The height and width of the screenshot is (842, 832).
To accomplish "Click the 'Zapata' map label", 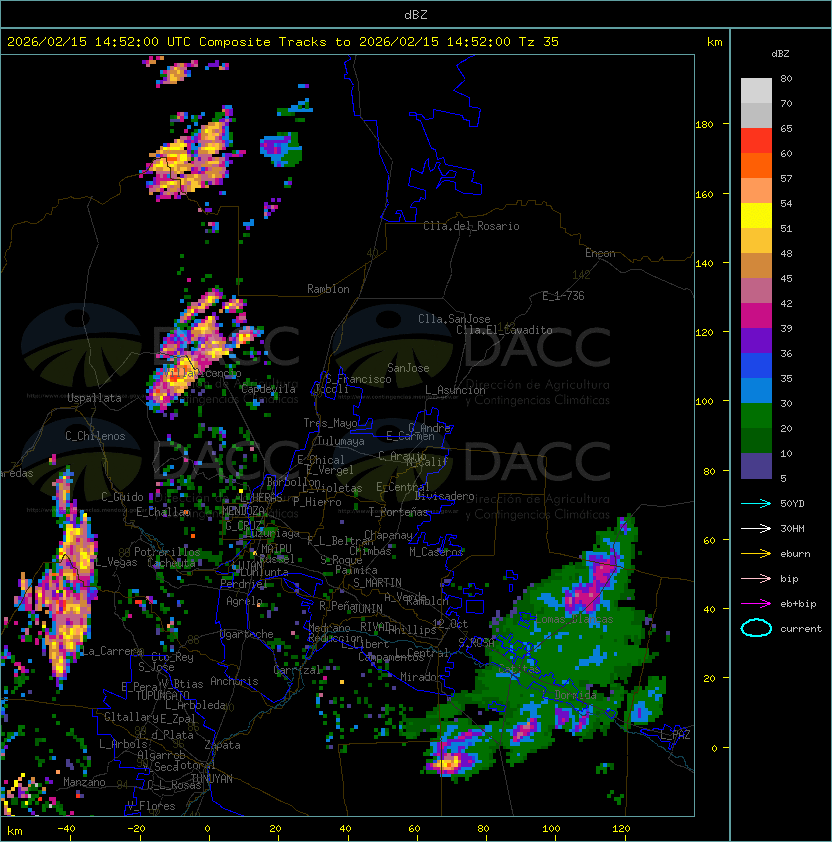I will click(222, 745).
